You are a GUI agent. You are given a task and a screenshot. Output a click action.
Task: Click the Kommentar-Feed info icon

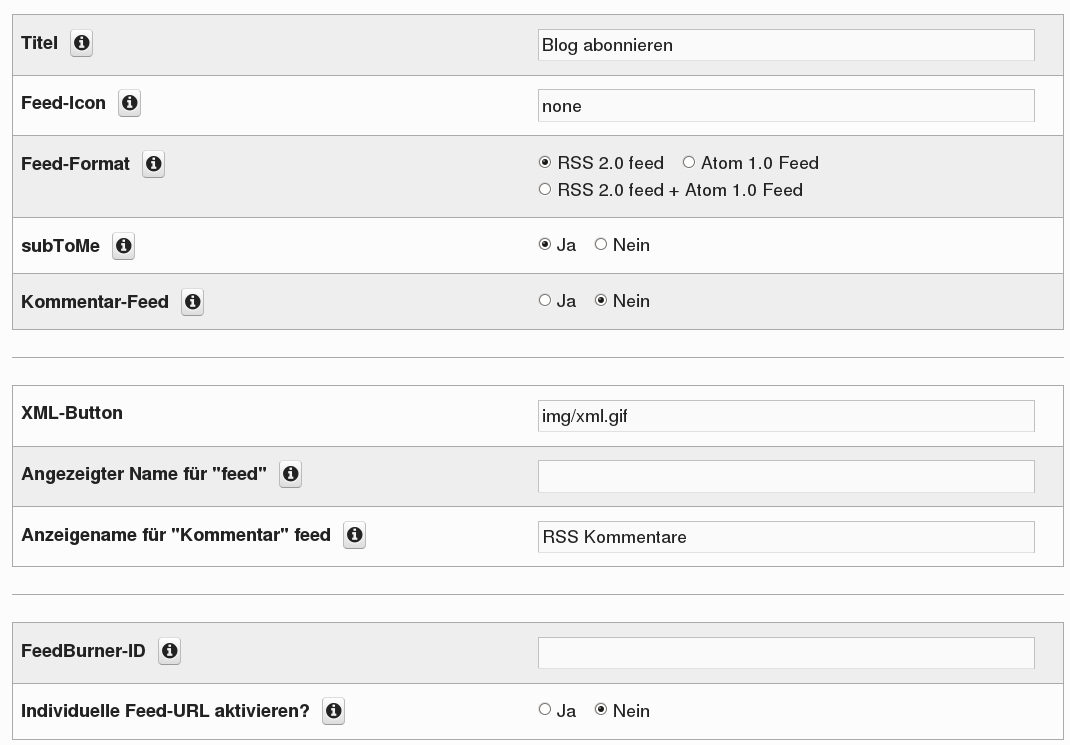(192, 302)
